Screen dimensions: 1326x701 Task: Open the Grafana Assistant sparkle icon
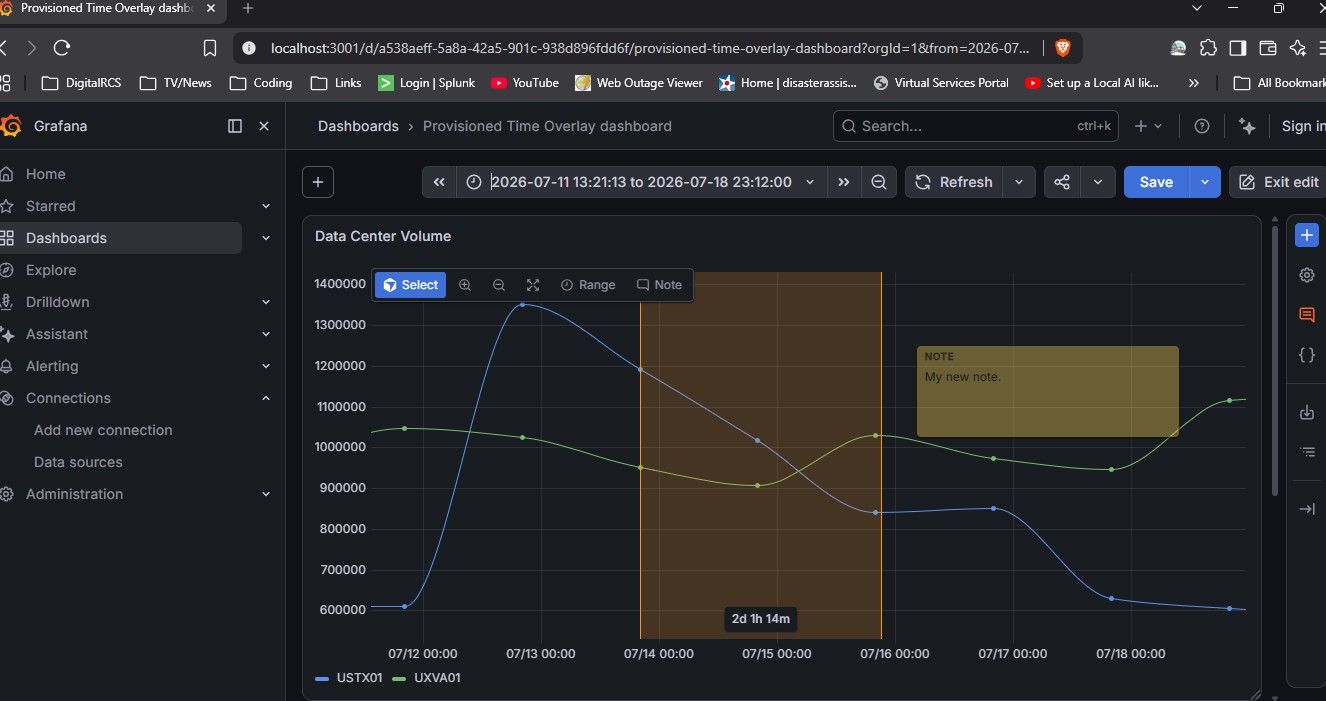click(x=1246, y=126)
